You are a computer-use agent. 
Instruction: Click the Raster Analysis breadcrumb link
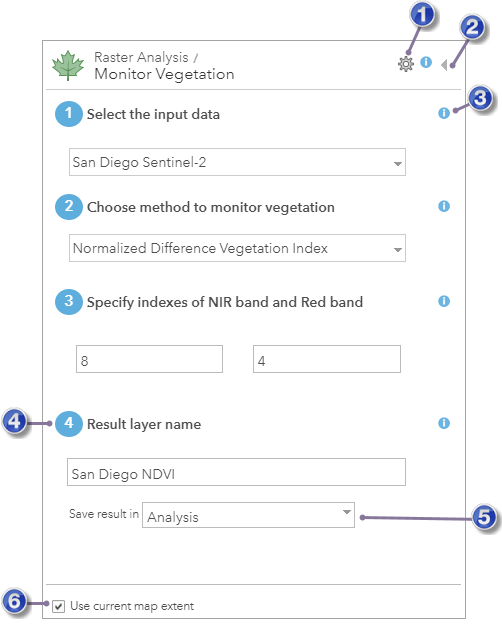coord(141,57)
